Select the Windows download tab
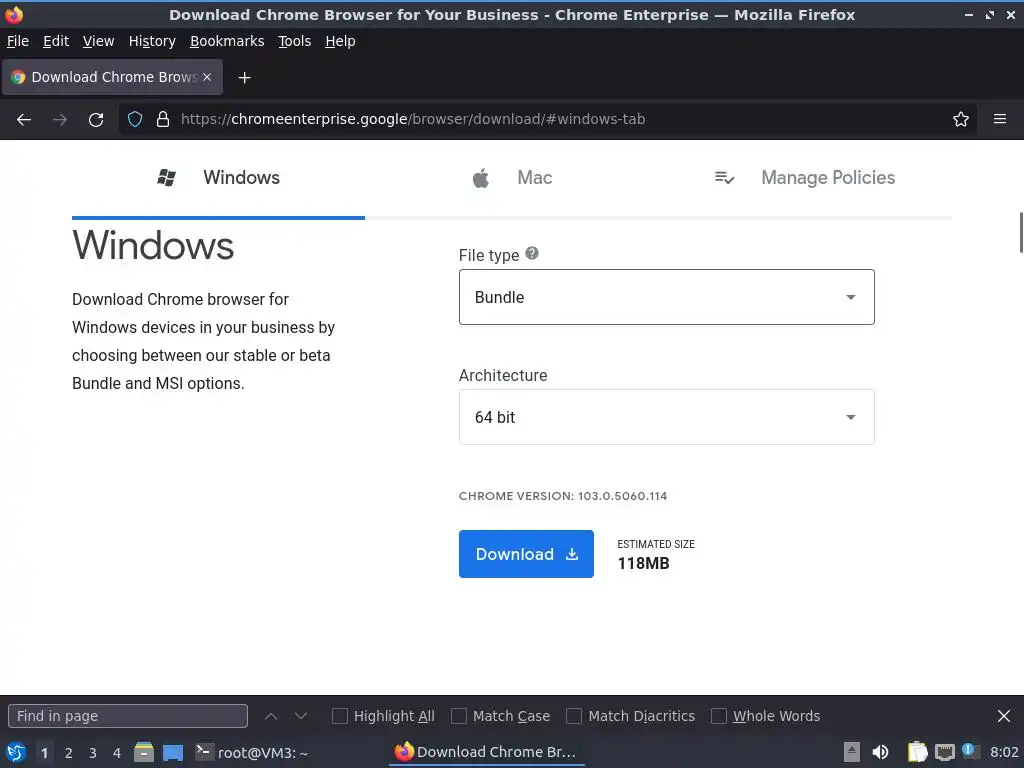 pyautogui.click(x=218, y=178)
